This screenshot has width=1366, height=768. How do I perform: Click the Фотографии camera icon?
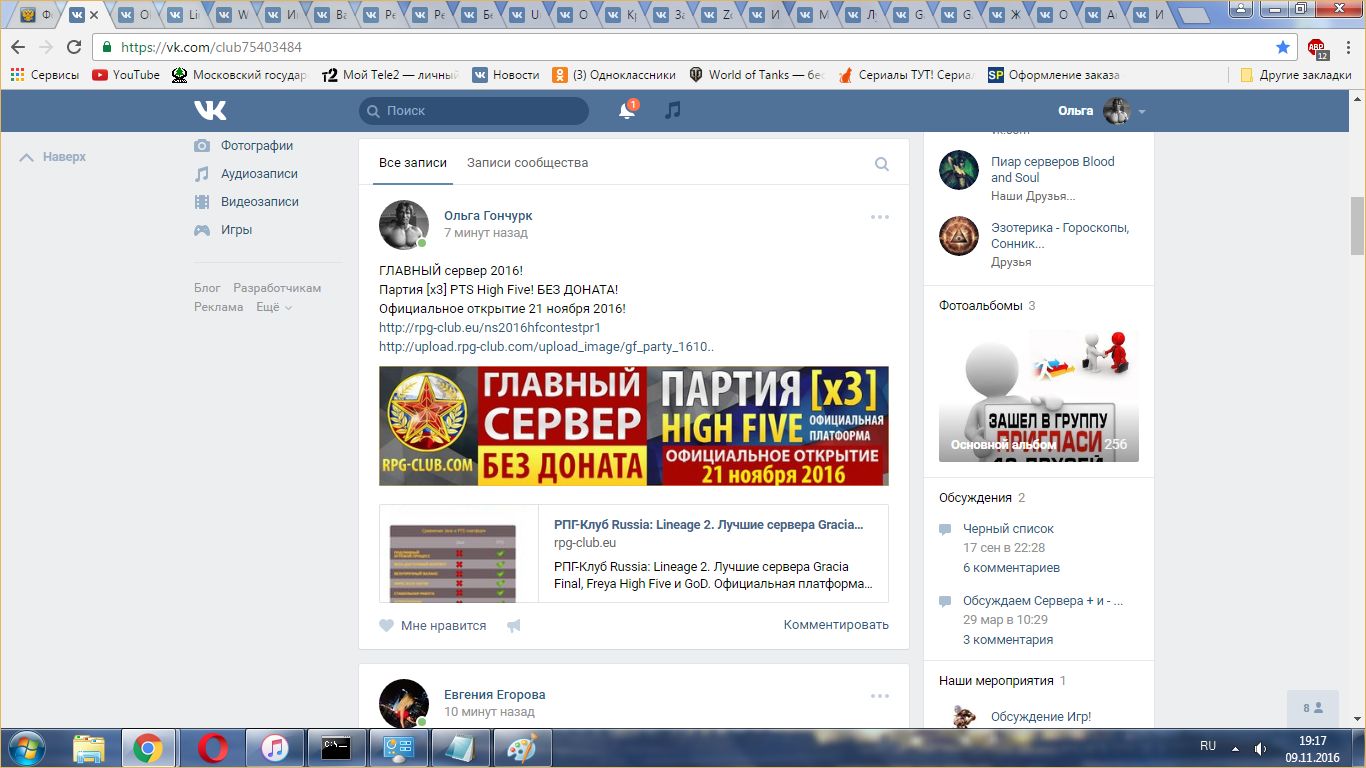202,146
